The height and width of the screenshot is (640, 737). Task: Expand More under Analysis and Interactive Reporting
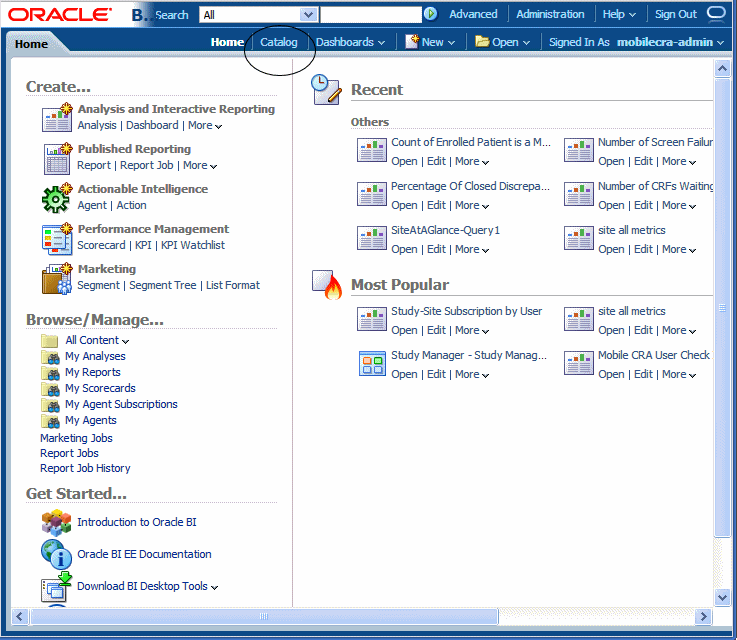click(x=205, y=125)
